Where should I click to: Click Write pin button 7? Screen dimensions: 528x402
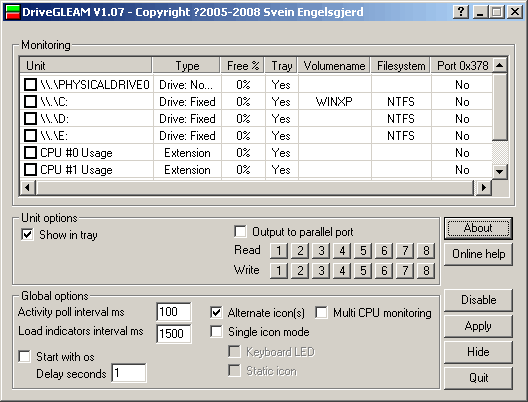click(x=405, y=271)
